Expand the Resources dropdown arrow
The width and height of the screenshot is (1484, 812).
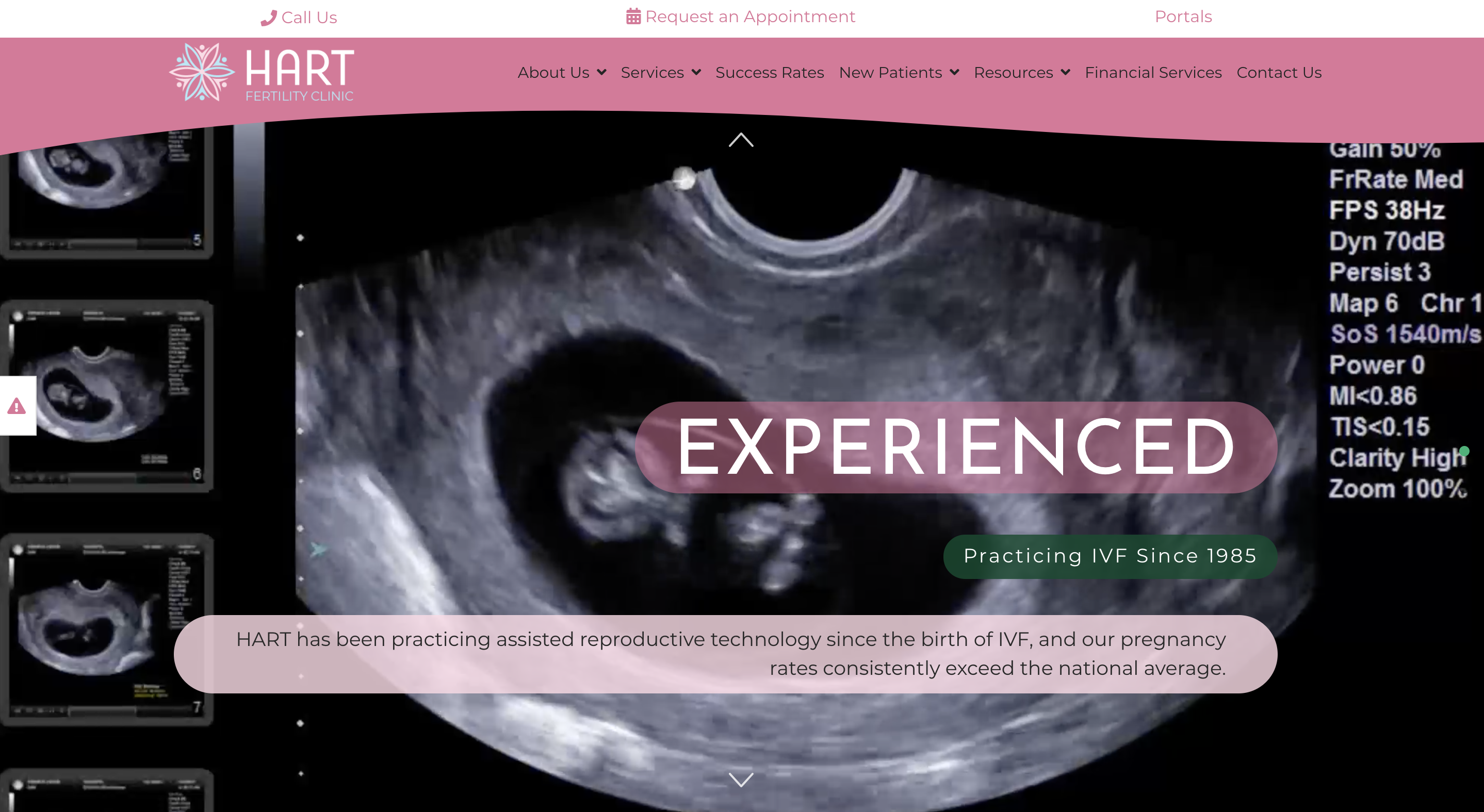point(1065,73)
